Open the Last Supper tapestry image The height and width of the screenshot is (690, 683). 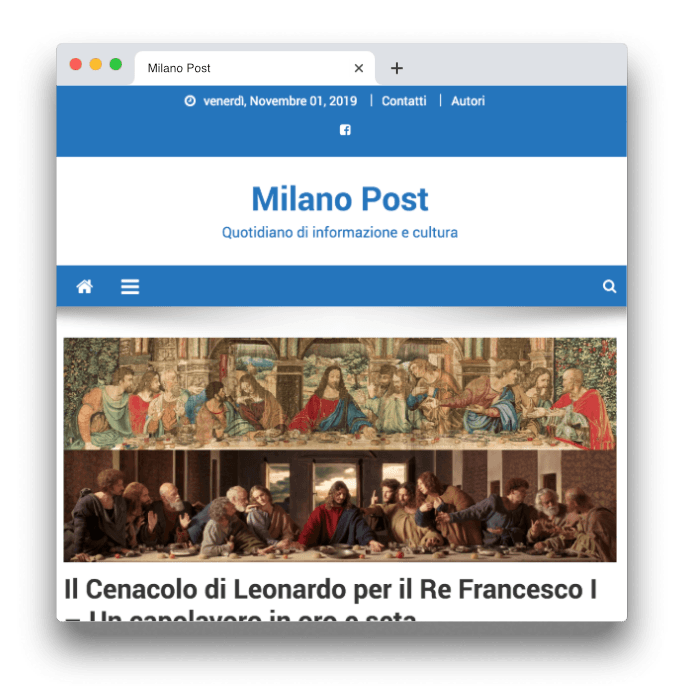(340, 394)
